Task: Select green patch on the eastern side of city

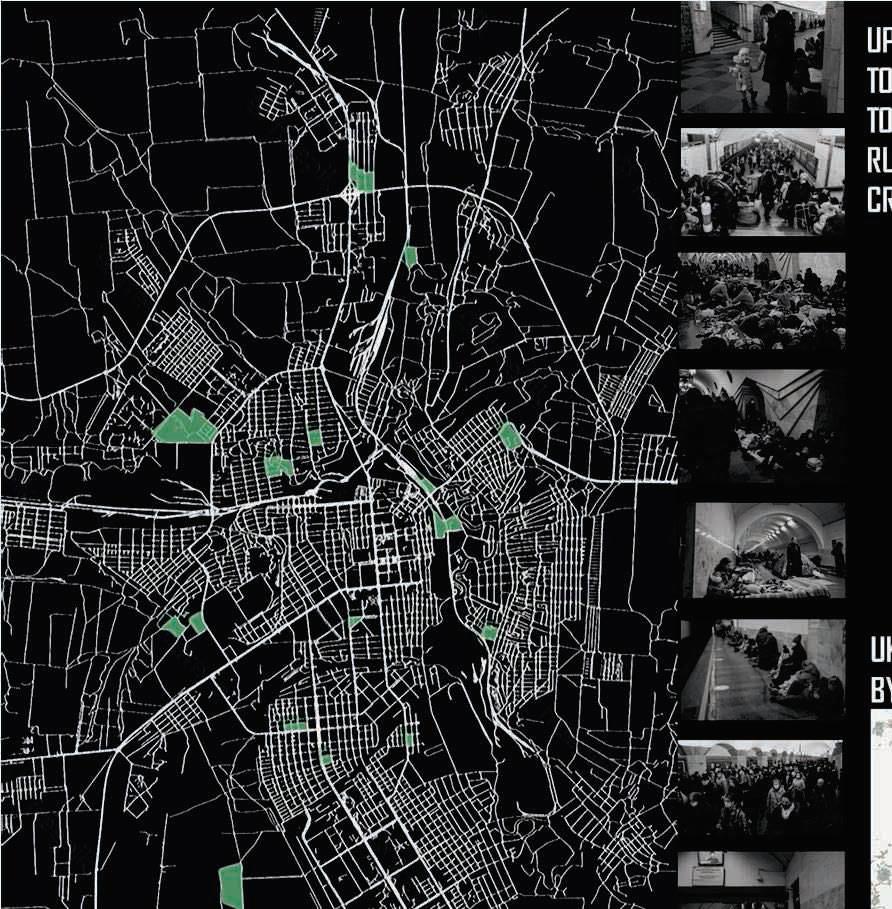Action: [x=510, y=435]
